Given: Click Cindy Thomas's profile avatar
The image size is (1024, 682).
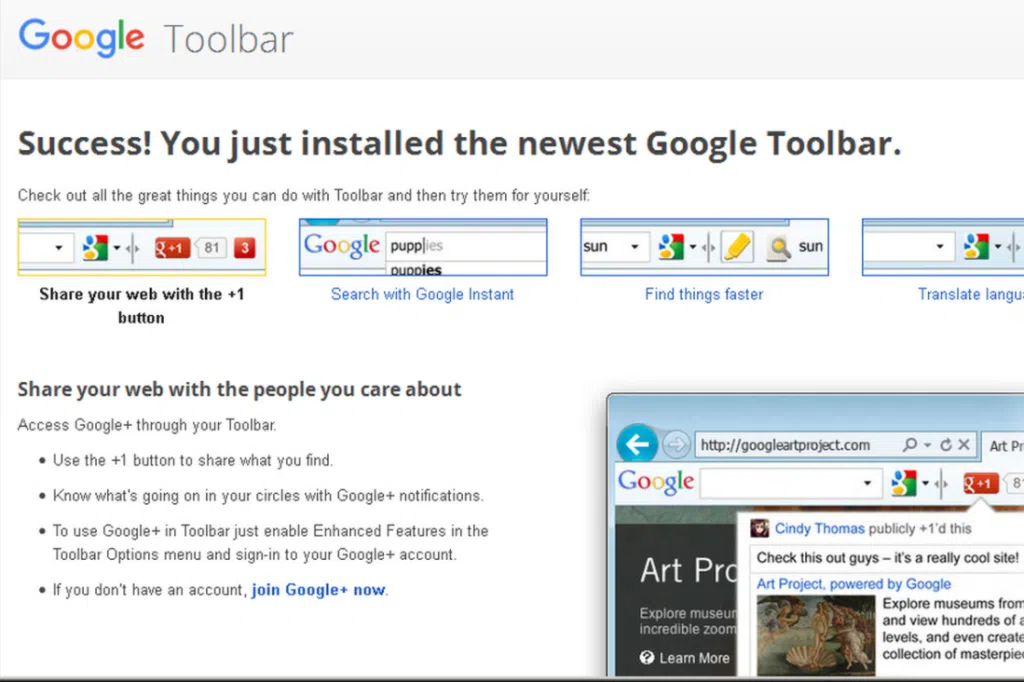Looking at the screenshot, I should pyautogui.click(x=760, y=529).
